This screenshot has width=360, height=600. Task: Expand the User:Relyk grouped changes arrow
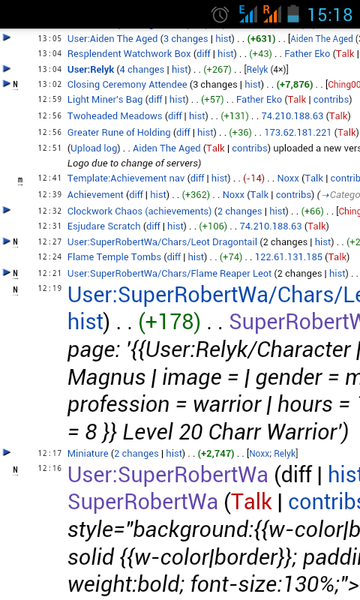click(7, 68)
